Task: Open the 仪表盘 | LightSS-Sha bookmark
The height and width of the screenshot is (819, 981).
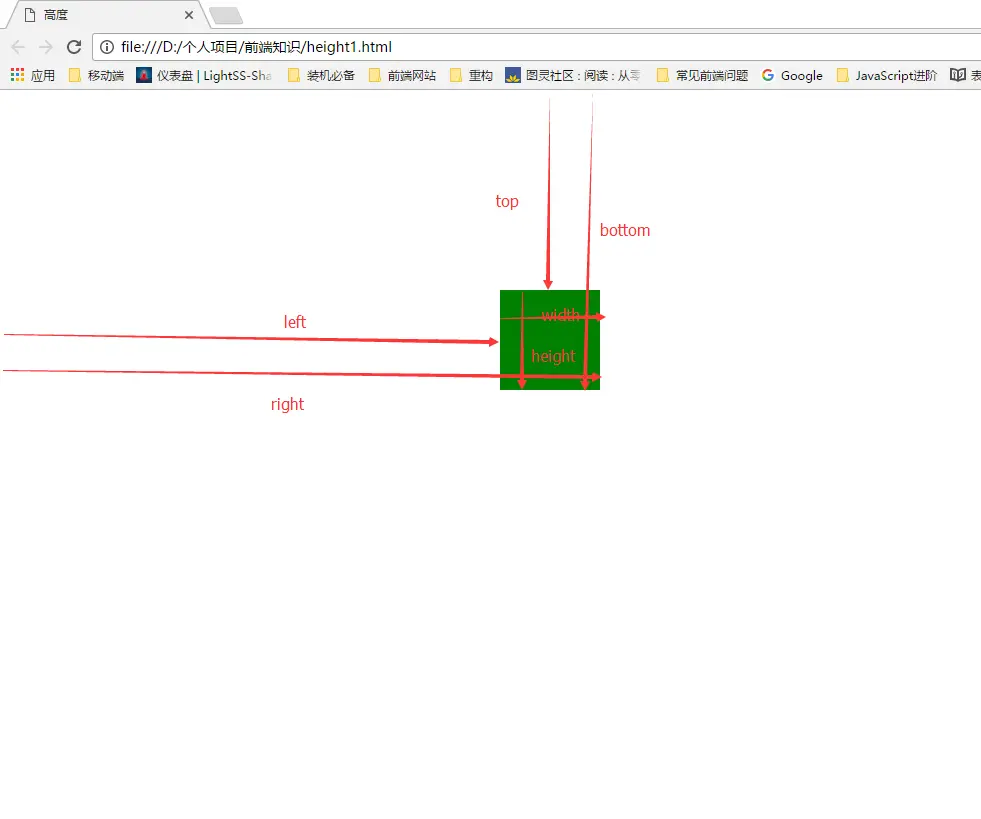Action: (204, 76)
